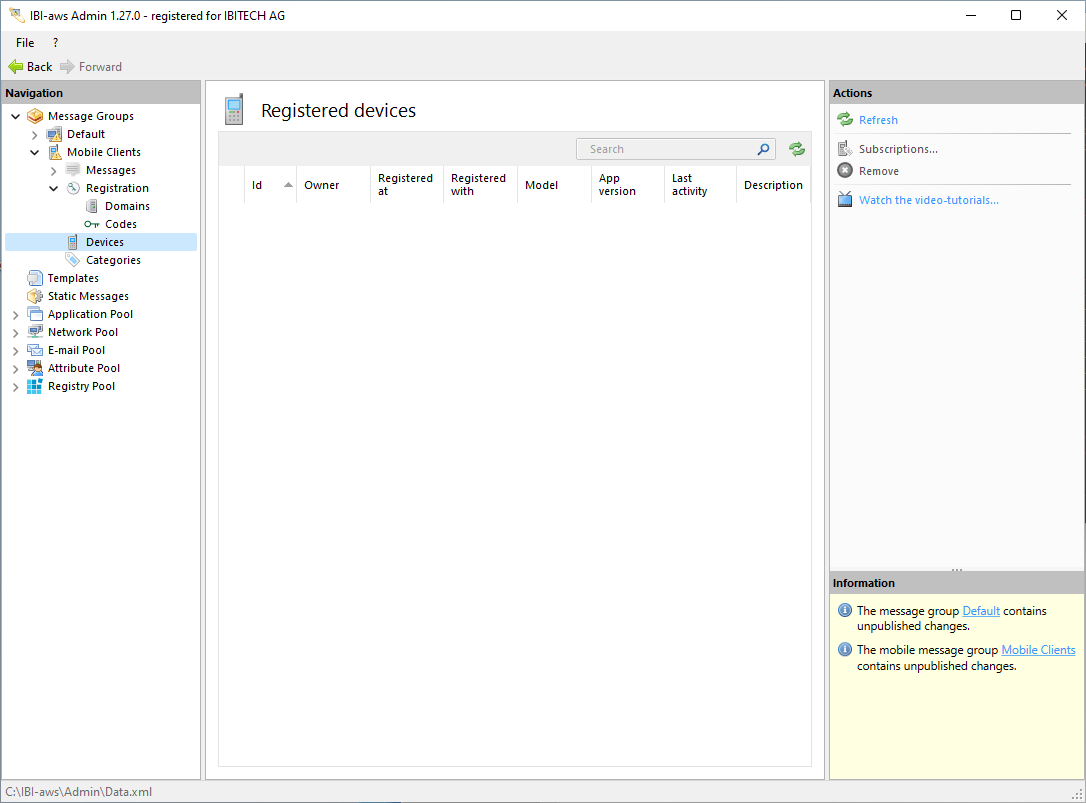Collapse the Message Groups tree node
This screenshot has width=1086, height=803.
pyautogui.click(x=16, y=117)
